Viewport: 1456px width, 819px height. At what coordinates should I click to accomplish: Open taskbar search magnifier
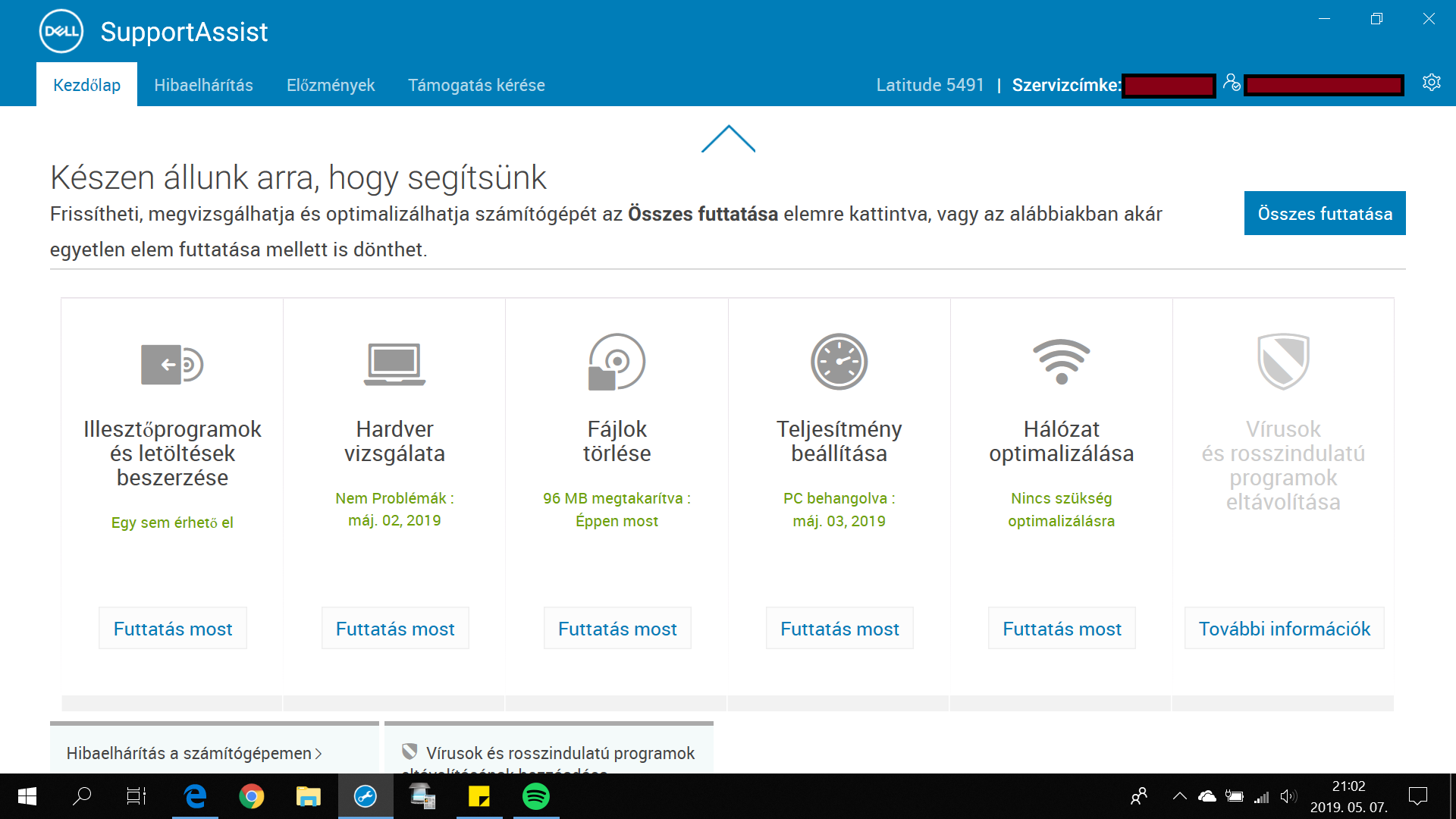point(81,796)
